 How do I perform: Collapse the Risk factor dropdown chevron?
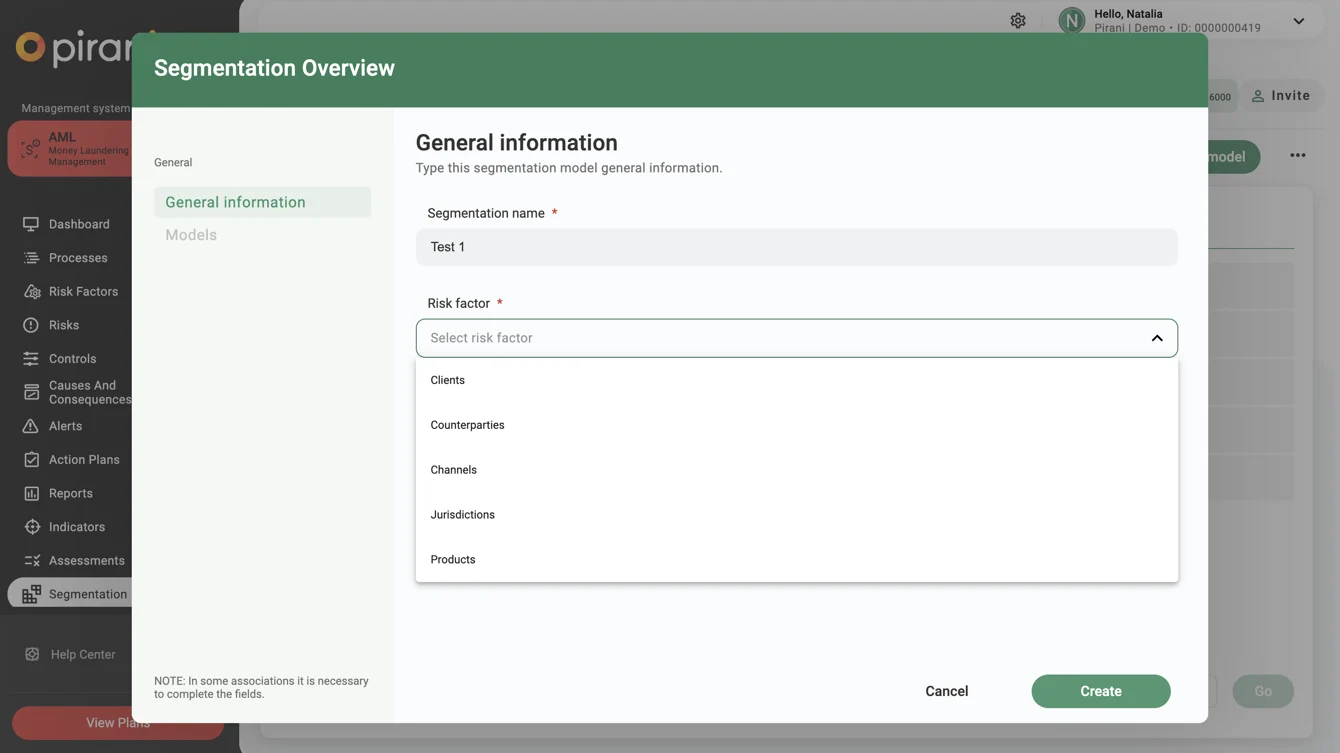(1156, 338)
